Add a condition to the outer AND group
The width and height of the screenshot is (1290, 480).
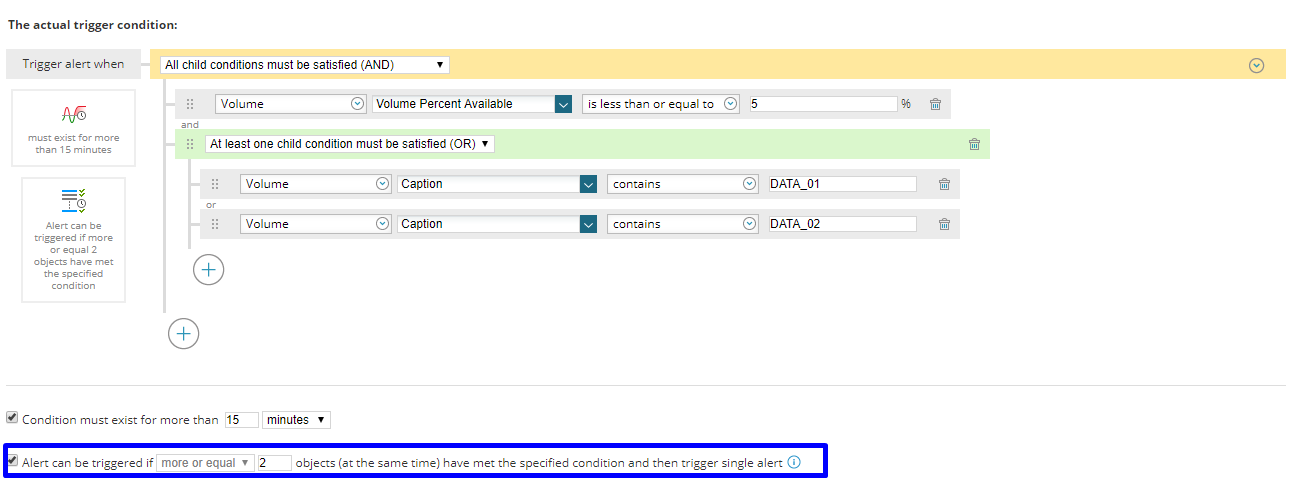point(183,333)
